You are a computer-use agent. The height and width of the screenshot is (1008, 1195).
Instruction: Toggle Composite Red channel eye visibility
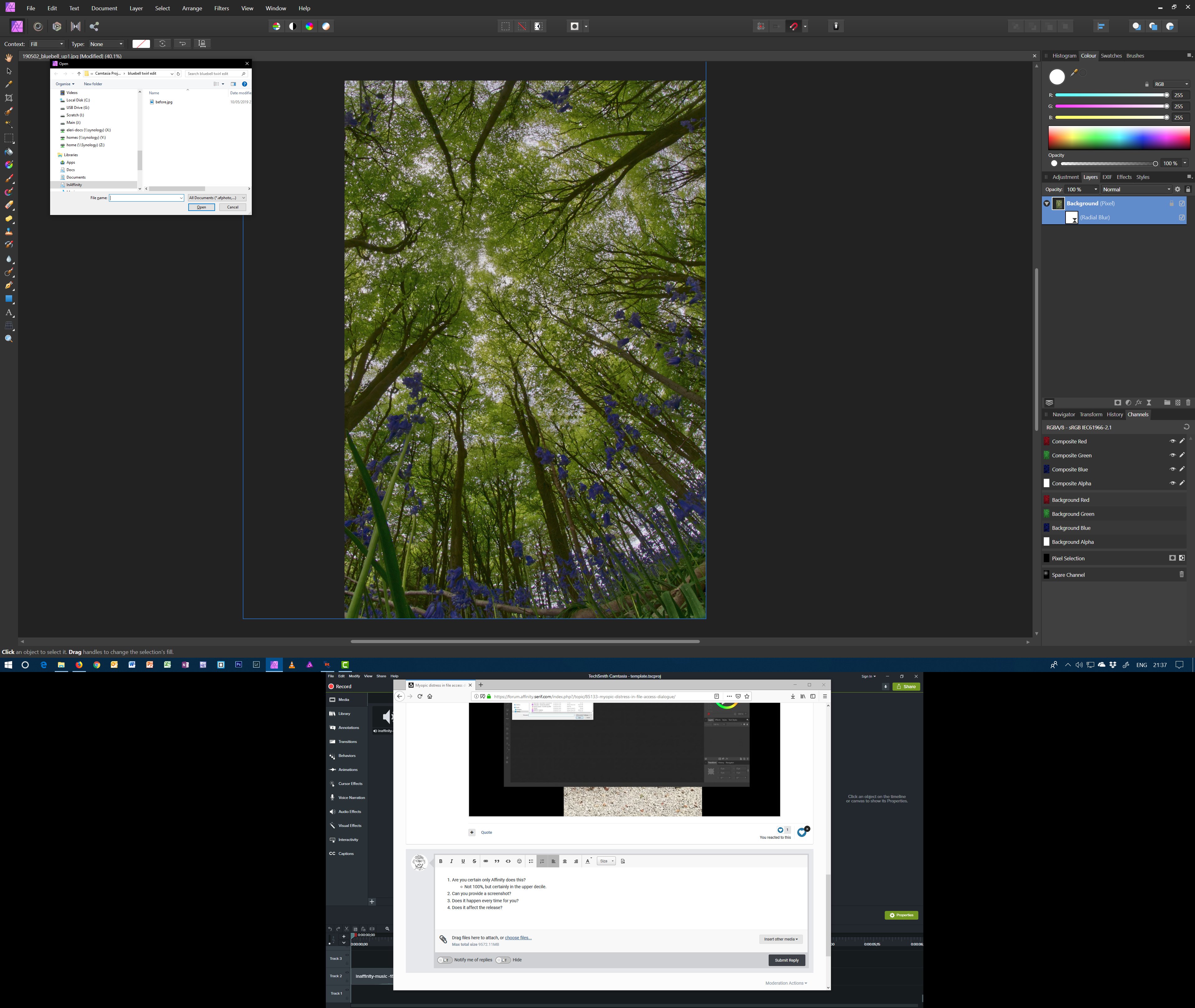point(1172,442)
